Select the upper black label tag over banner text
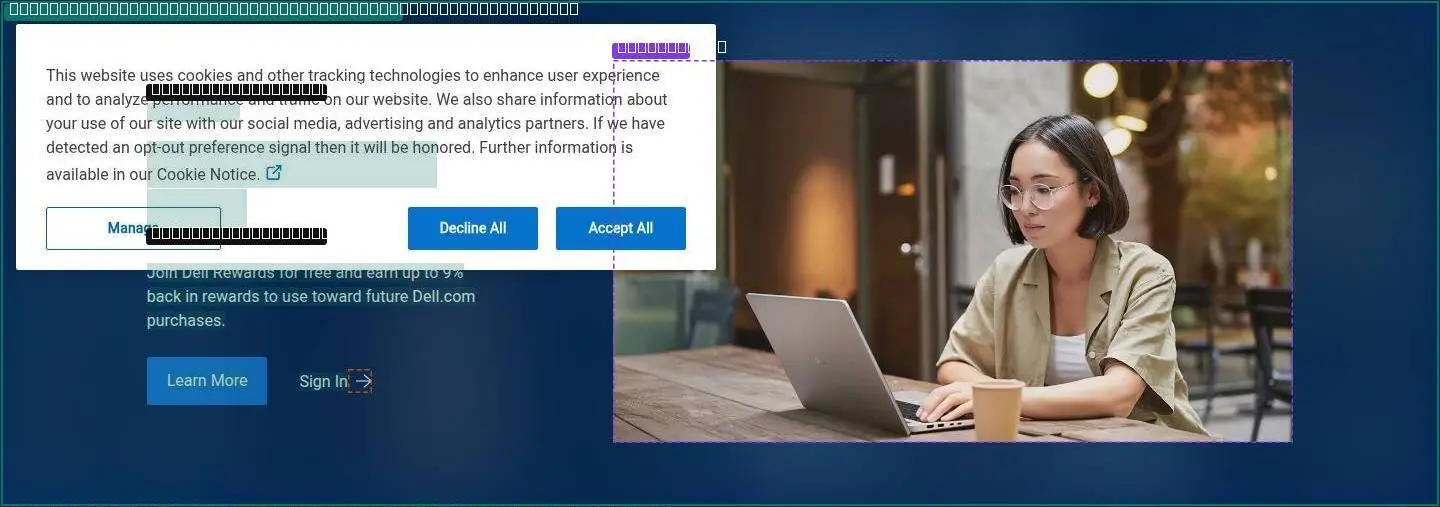This screenshot has height=507, width=1440. click(x=236, y=91)
